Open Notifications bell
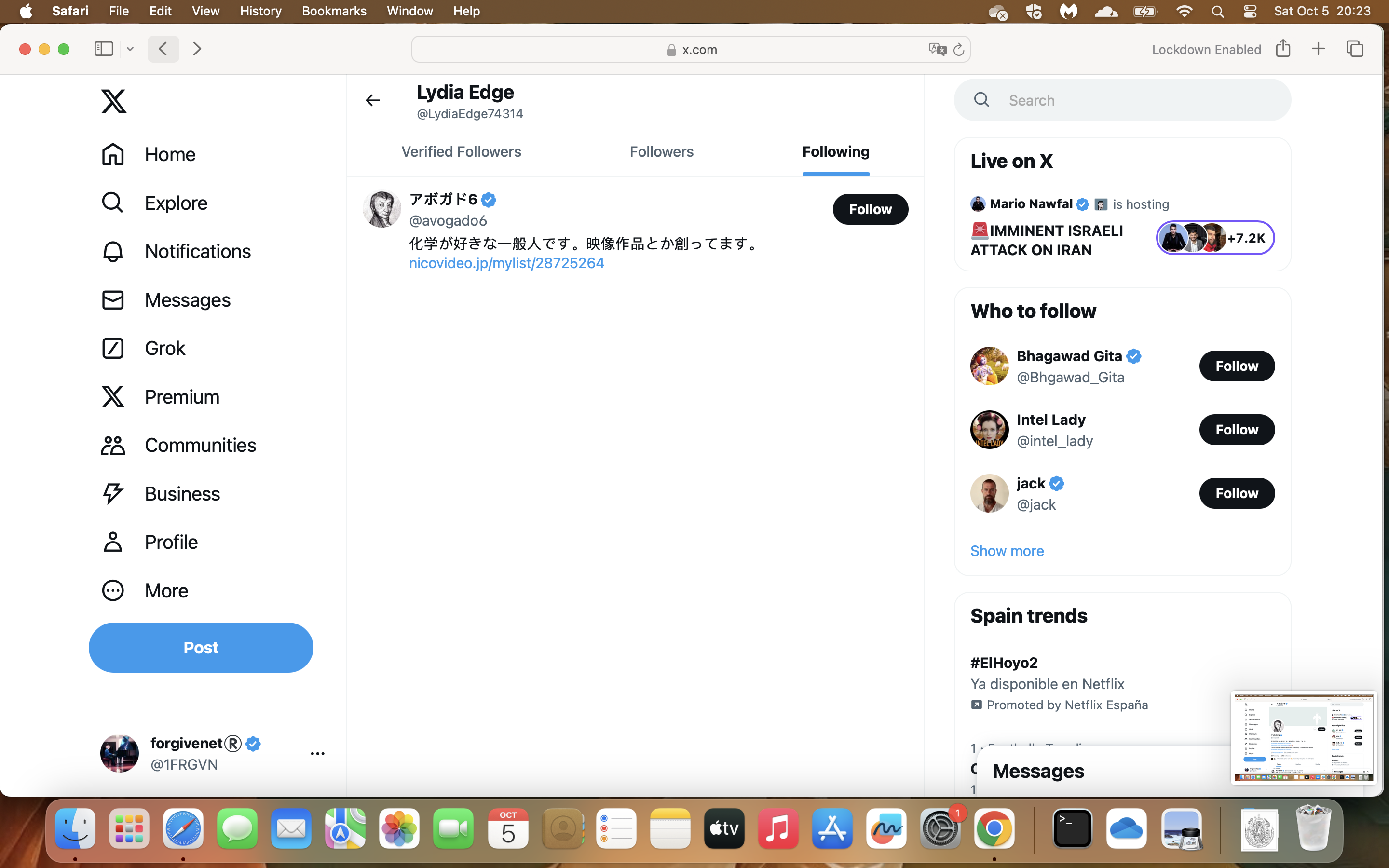The height and width of the screenshot is (868, 1389). click(176, 251)
